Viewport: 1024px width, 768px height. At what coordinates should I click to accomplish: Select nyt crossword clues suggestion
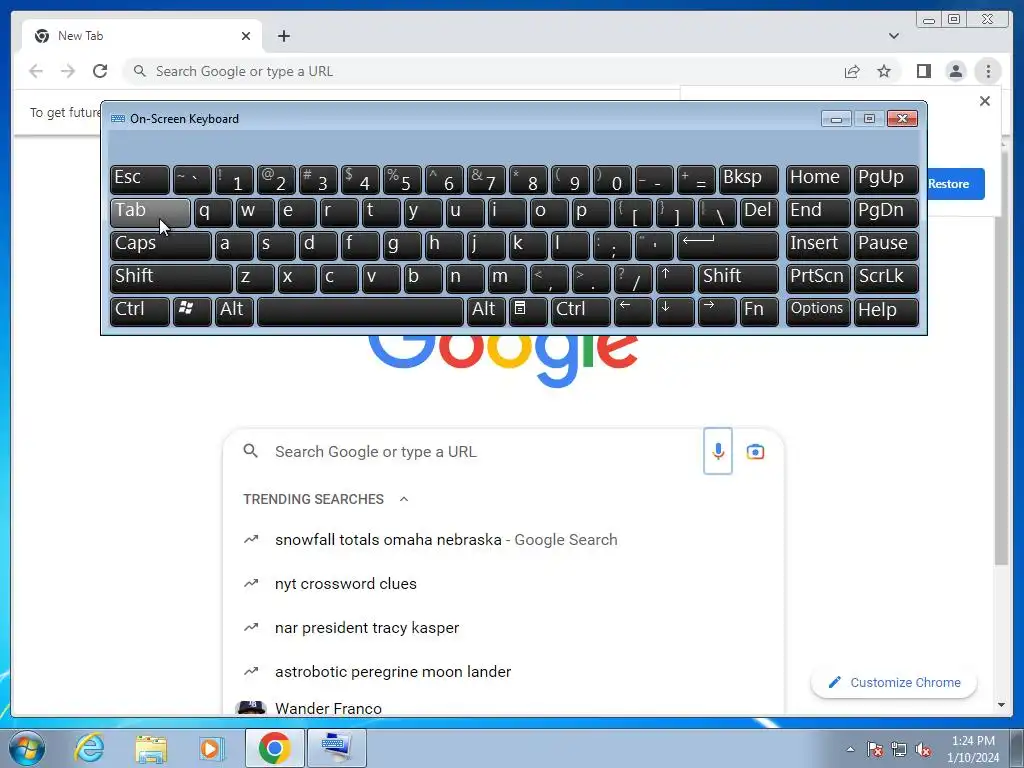click(x=503, y=583)
